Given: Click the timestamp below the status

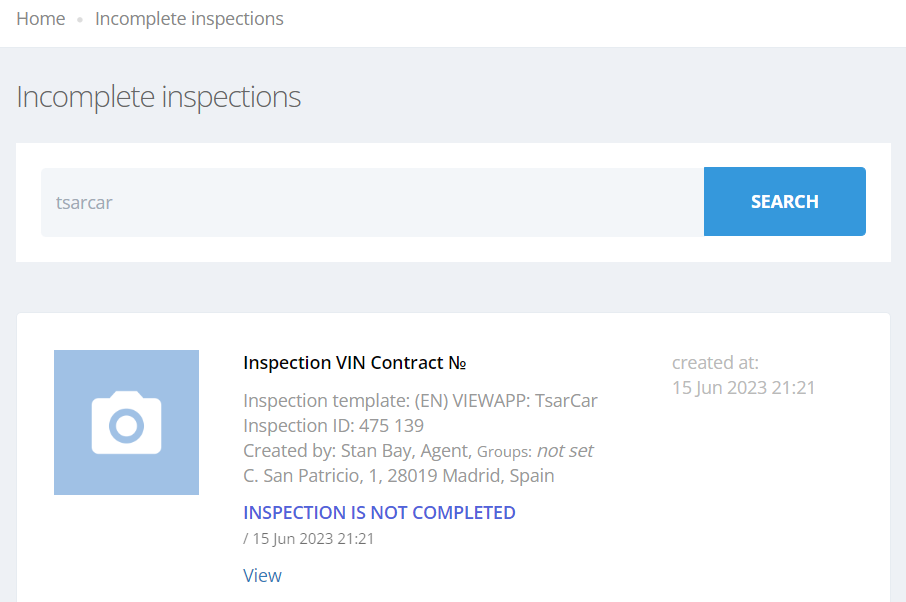Looking at the screenshot, I should pyautogui.click(x=309, y=538).
